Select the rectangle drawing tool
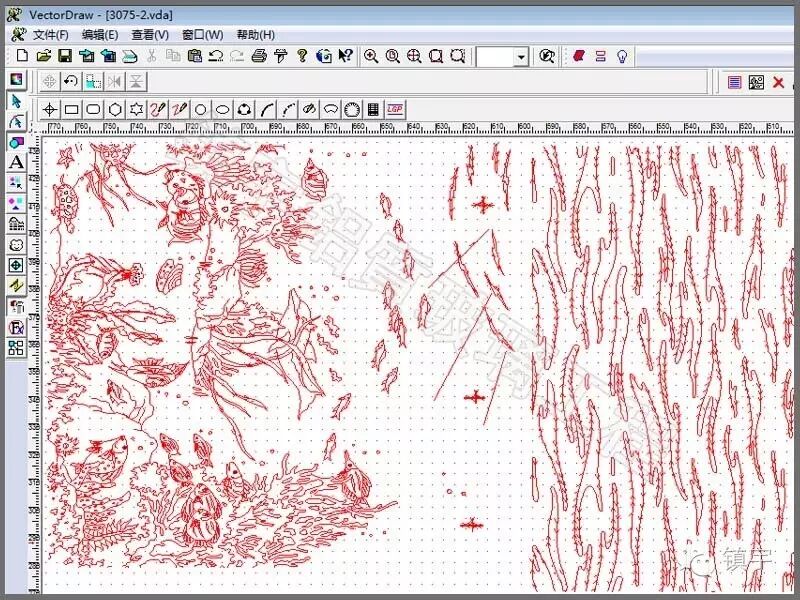 click(71, 109)
